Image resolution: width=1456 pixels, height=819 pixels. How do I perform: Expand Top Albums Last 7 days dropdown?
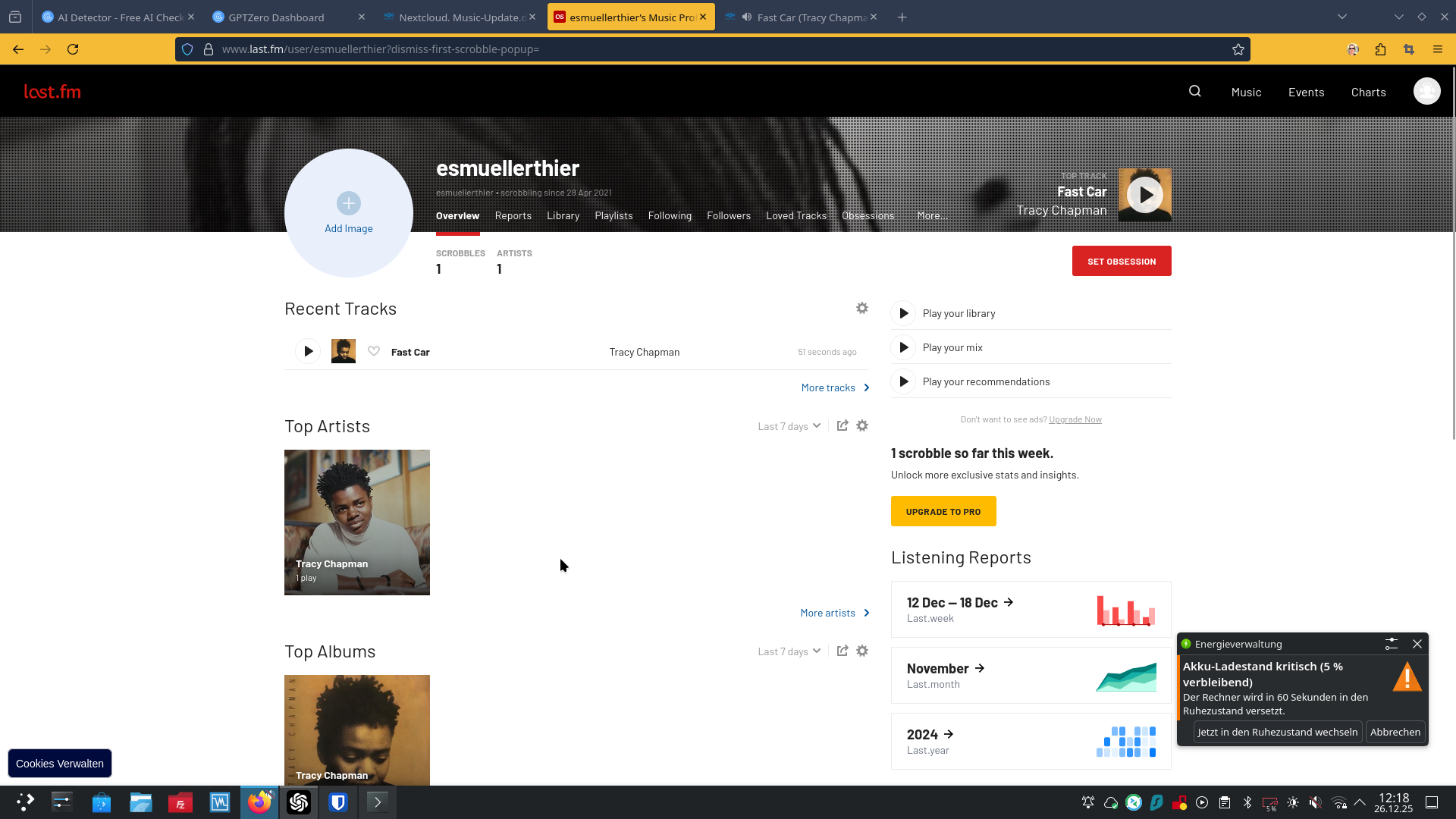tap(789, 651)
